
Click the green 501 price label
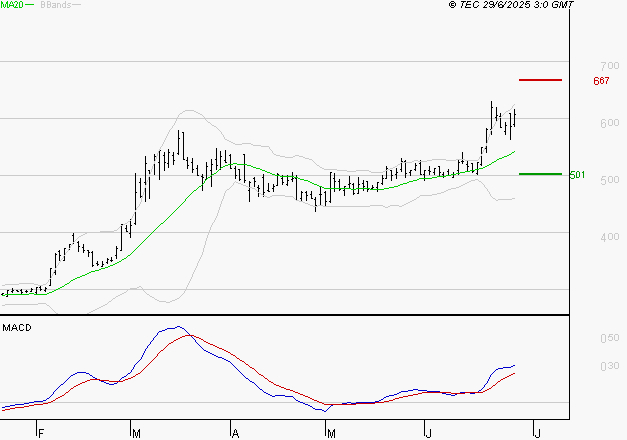coord(576,175)
